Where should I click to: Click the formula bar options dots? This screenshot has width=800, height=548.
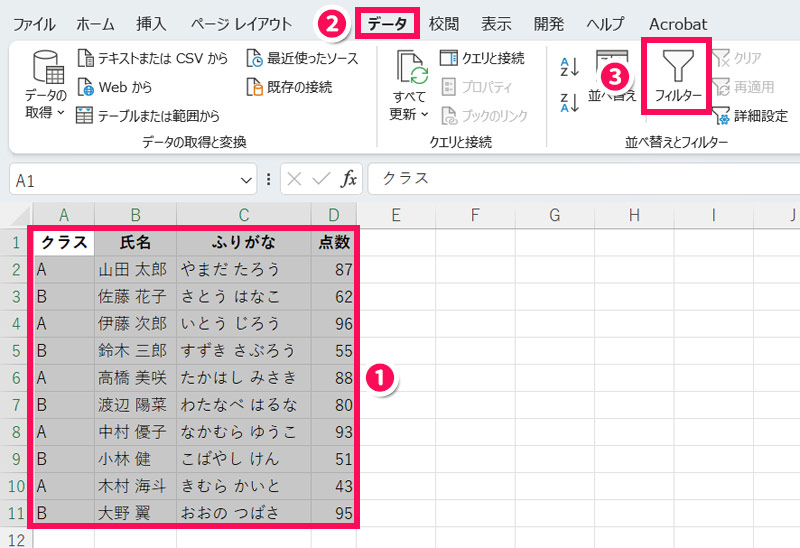pyautogui.click(x=268, y=179)
